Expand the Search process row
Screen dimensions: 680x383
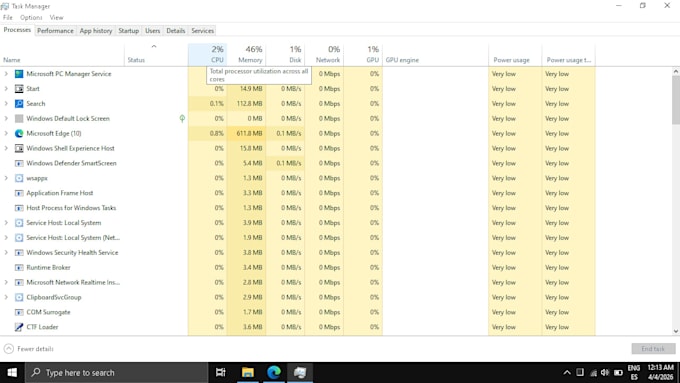(x=6, y=104)
